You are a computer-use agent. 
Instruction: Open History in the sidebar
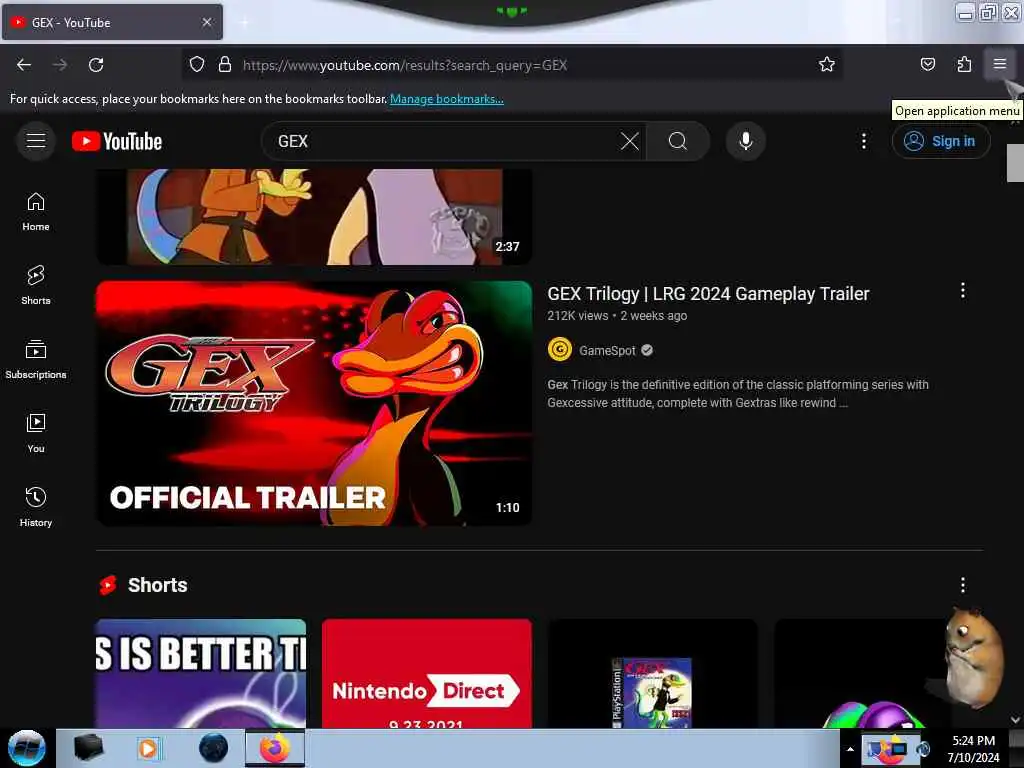36,507
